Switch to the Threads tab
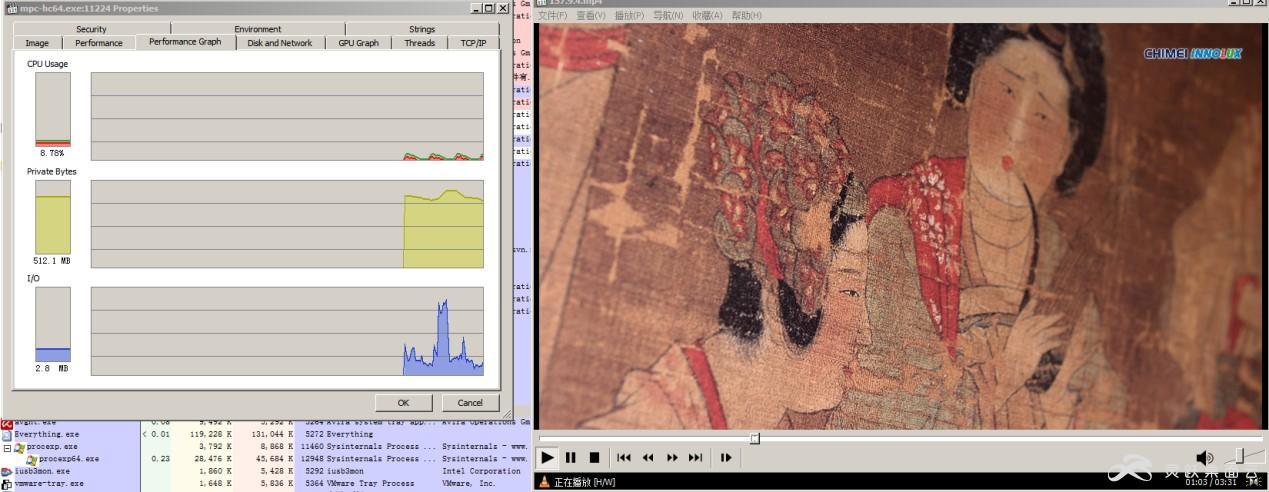The width and height of the screenshot is (1269, 492). click(420, 43)
